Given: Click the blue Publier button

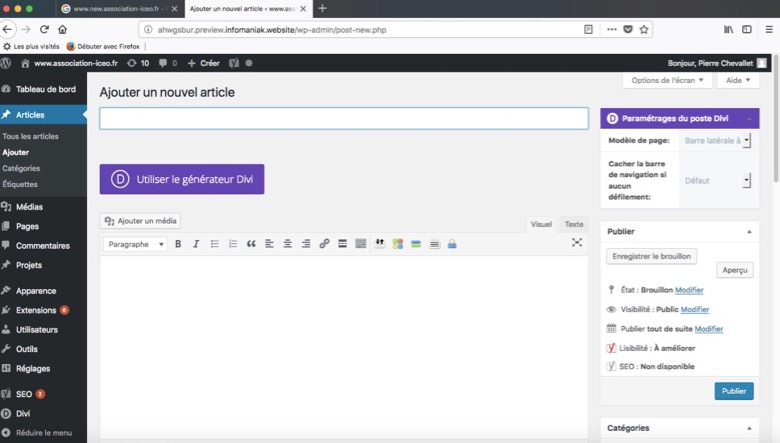Looking at the screenshot, I should (734, 391).
